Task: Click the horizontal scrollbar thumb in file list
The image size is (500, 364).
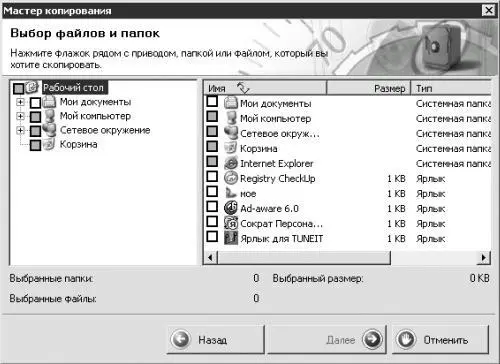Action: point(304,257)
